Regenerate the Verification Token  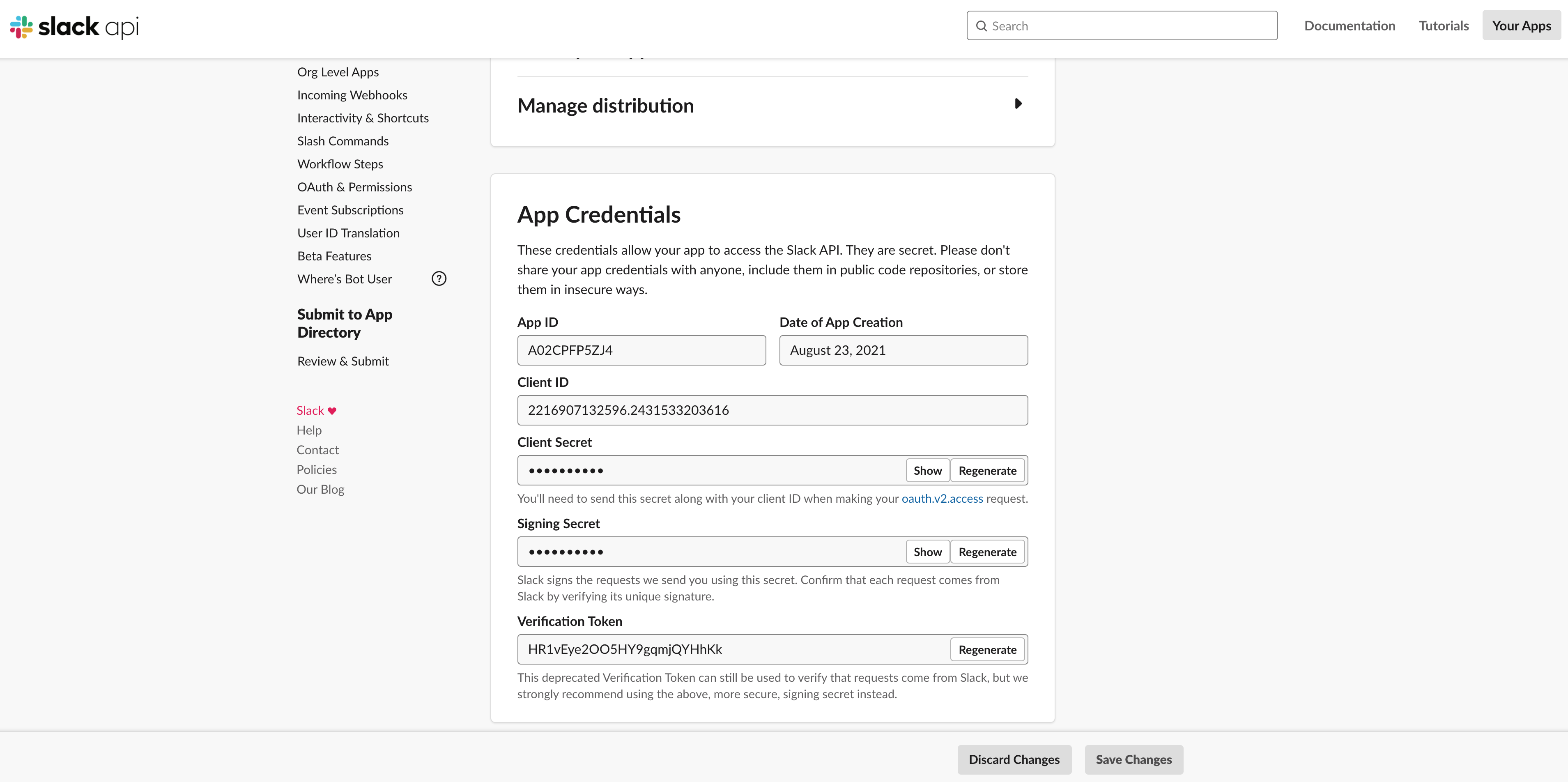click(x=987, y=649)
